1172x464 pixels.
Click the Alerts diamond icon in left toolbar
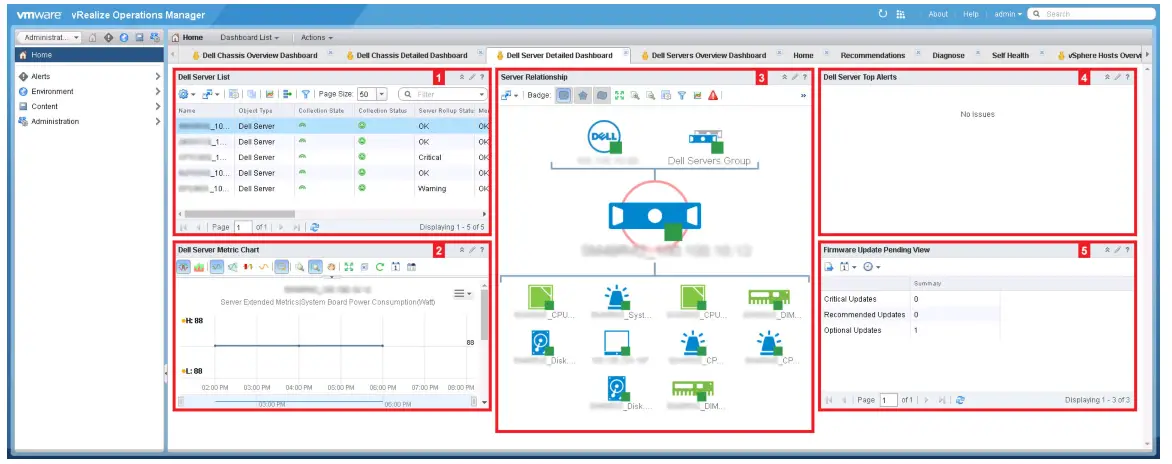tap(108, 37)
